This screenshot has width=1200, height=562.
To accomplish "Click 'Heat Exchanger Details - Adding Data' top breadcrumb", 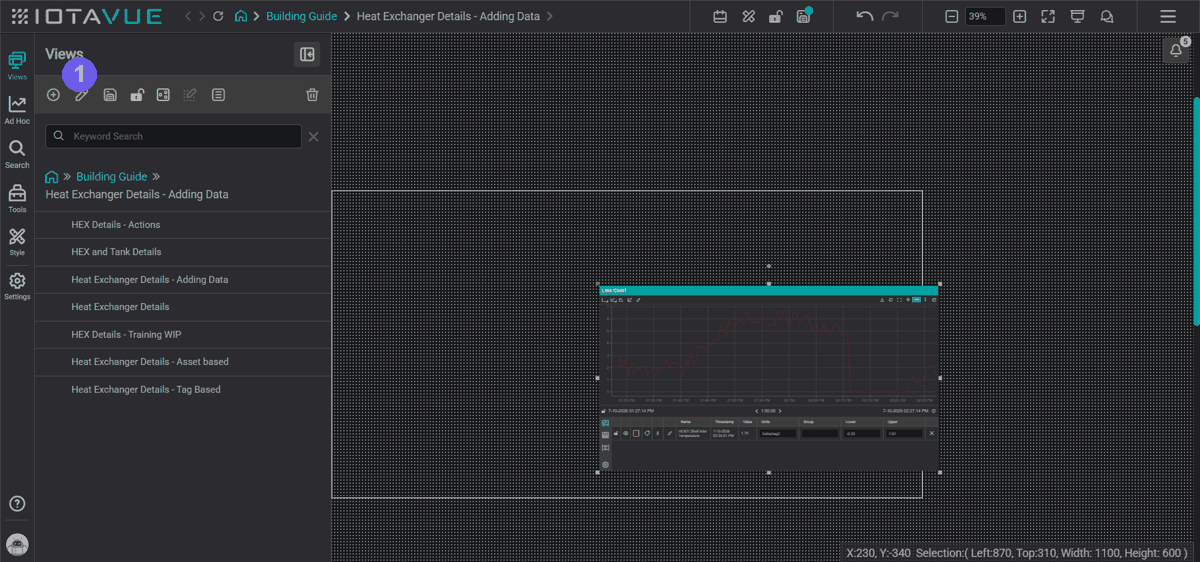I will tap(449, 17).
